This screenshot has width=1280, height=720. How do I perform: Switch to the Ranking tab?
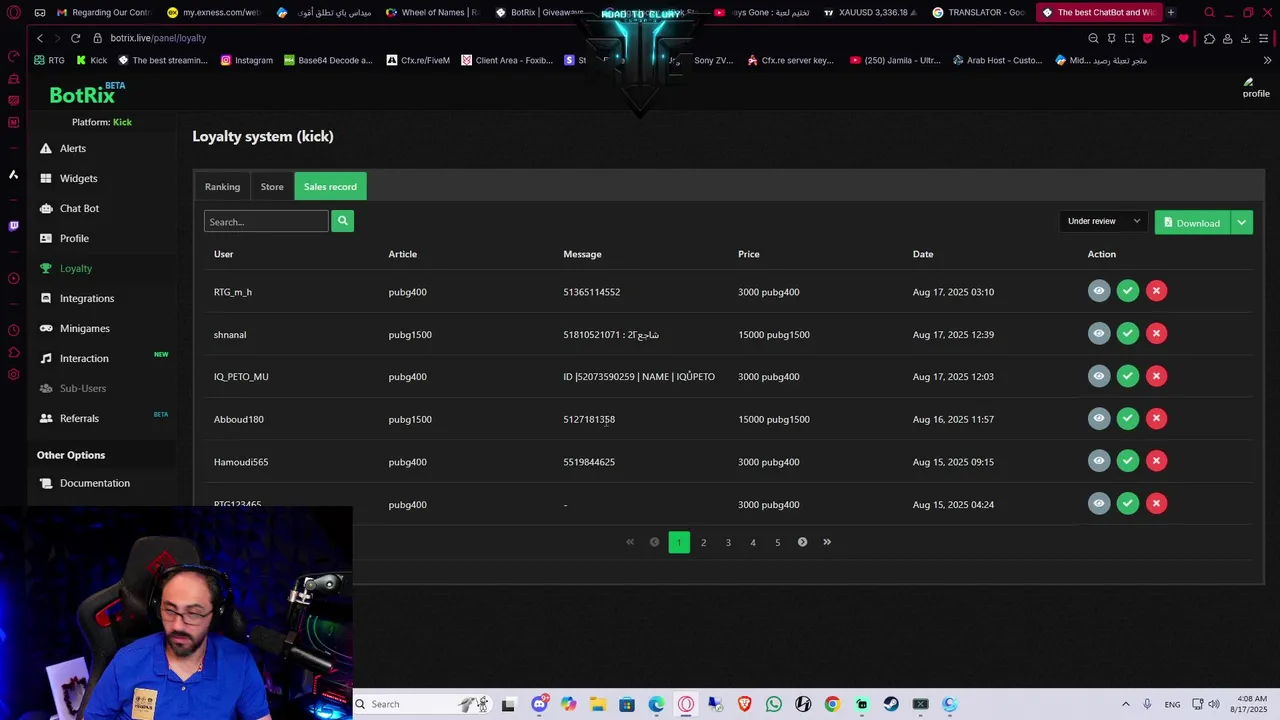pyautogui.click(x=222, y=187)
